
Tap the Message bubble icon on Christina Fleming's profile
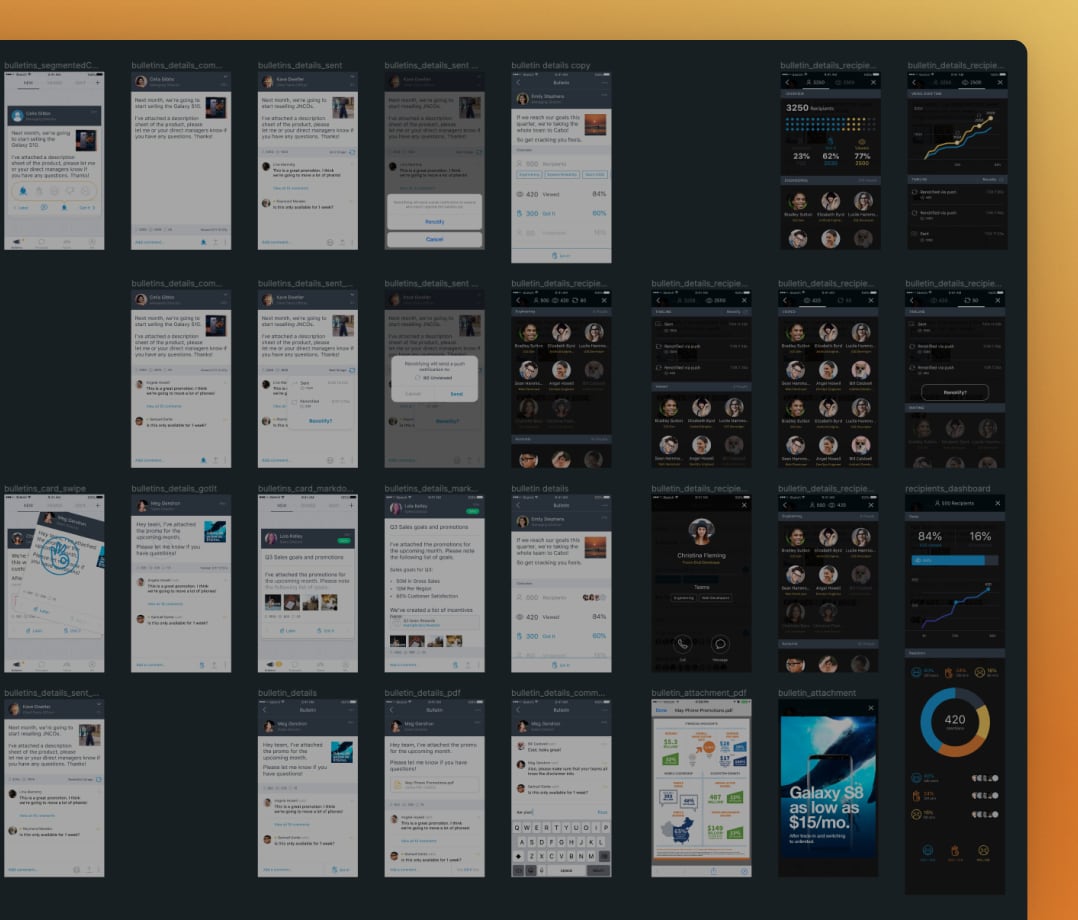719,644
